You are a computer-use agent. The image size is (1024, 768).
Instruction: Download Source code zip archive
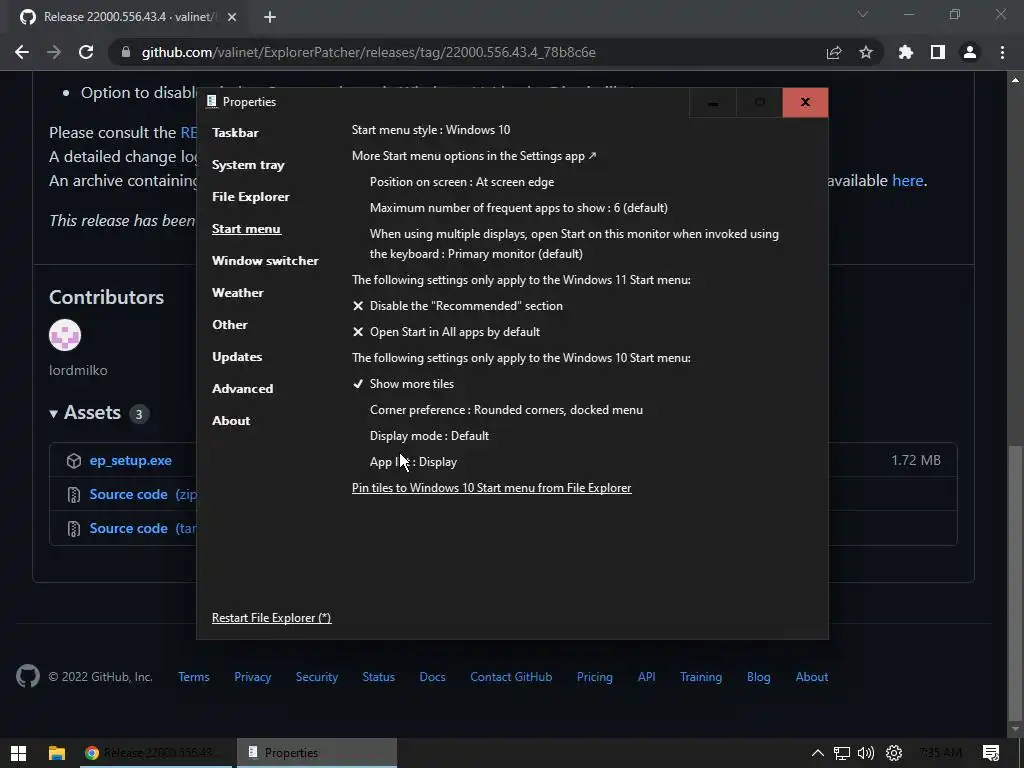[x=142, y=494]
